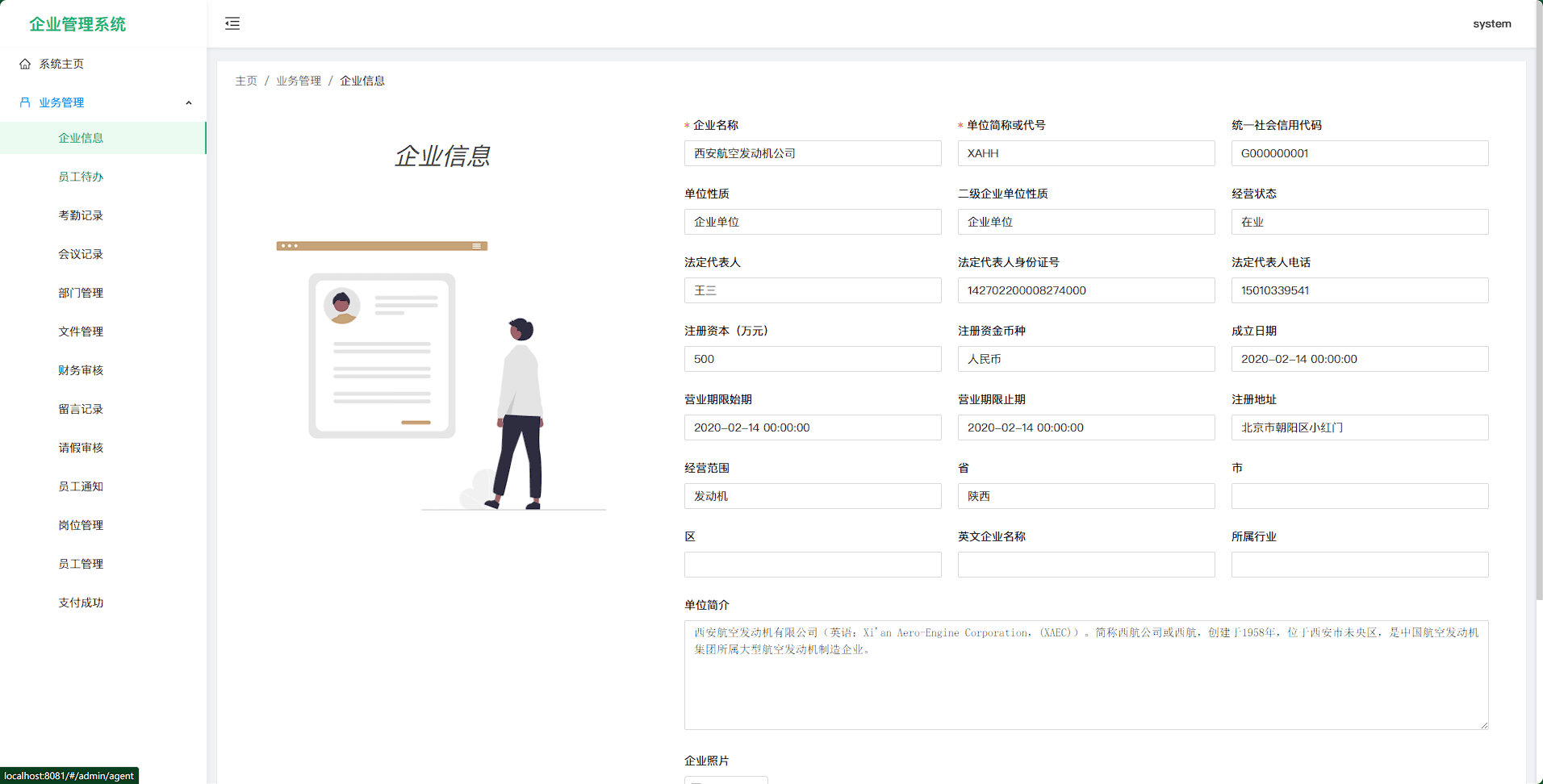1543x784 pixels.
Task: Open the 成立日期 date picker field
Action: tap(1359, 359)
